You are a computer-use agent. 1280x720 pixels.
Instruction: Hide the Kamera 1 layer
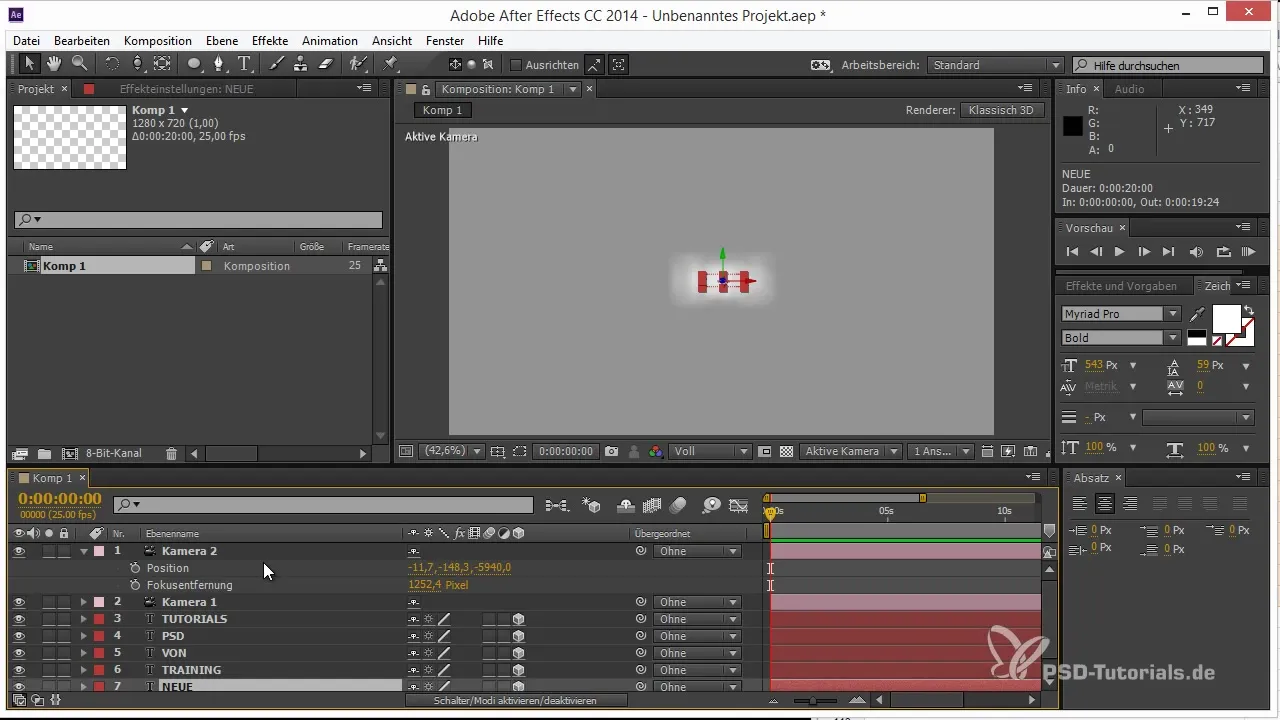click(x=19, y=602)
